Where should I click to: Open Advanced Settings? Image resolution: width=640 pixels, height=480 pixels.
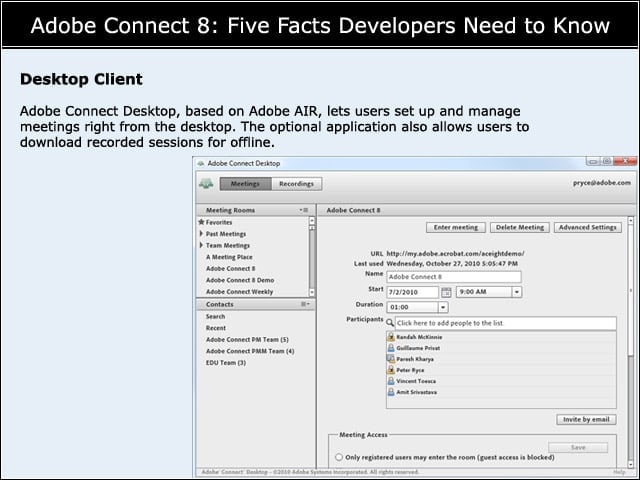[588, 227]
